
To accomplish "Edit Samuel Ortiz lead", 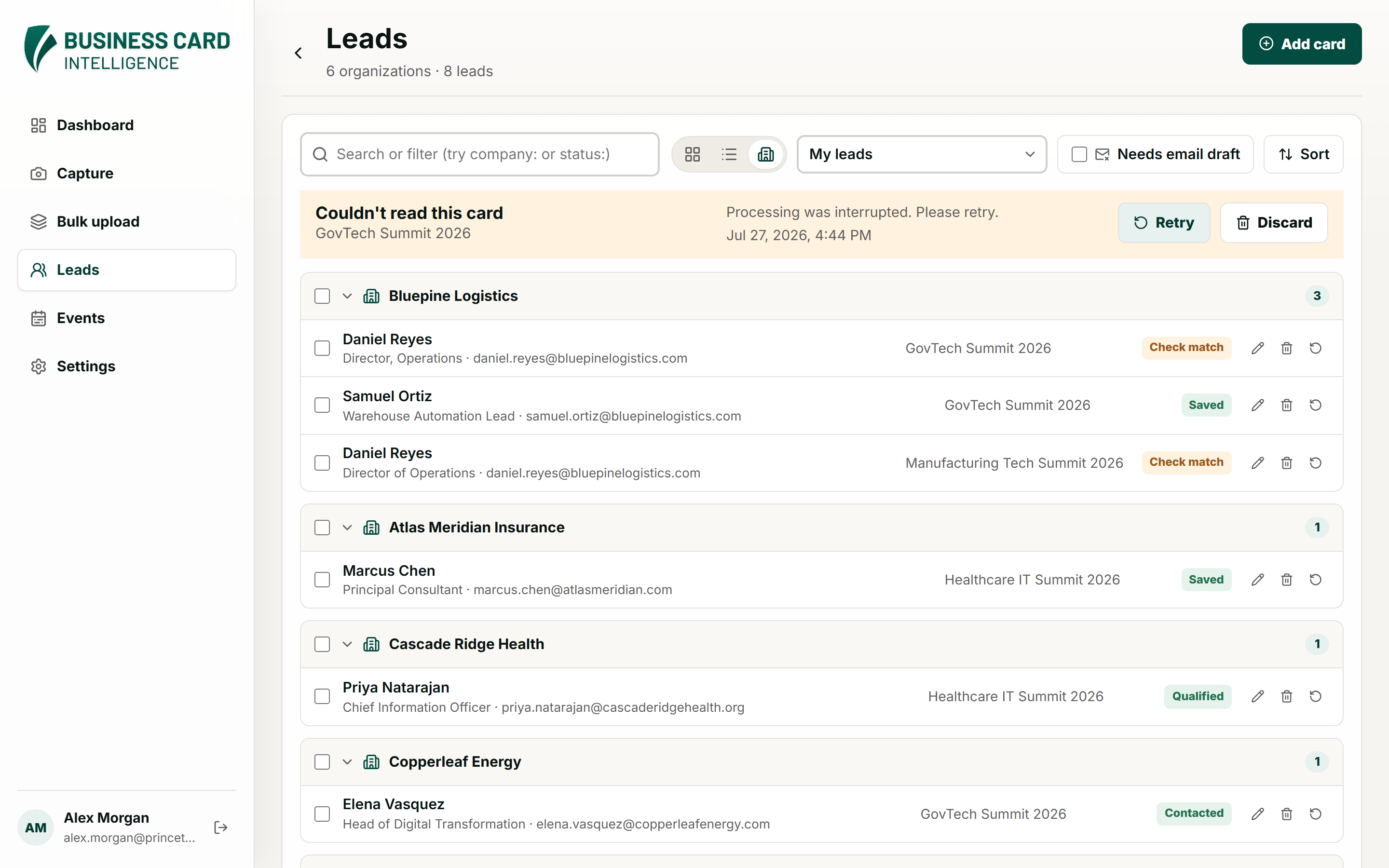I will click(1257, 405).
